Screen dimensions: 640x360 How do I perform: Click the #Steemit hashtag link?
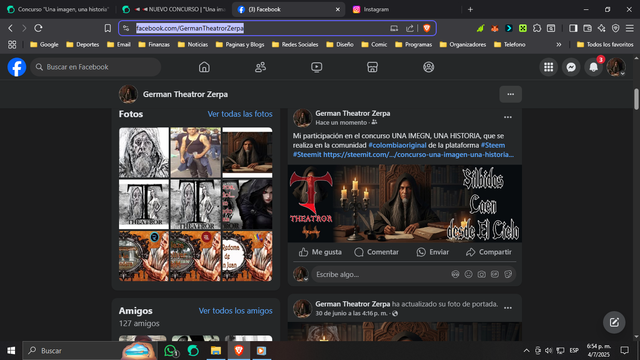[x=307, y=155]
